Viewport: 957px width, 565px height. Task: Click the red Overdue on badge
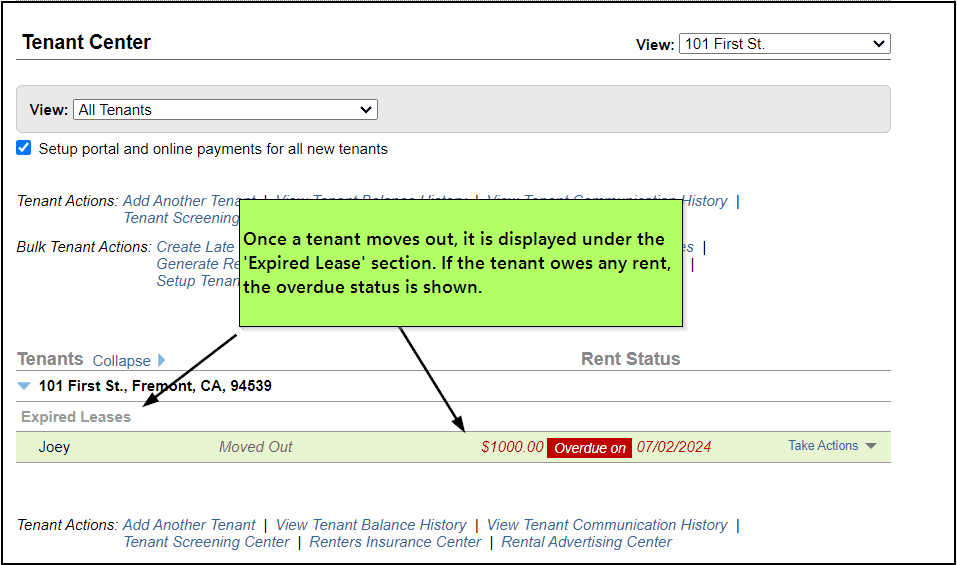pos(590,448)
